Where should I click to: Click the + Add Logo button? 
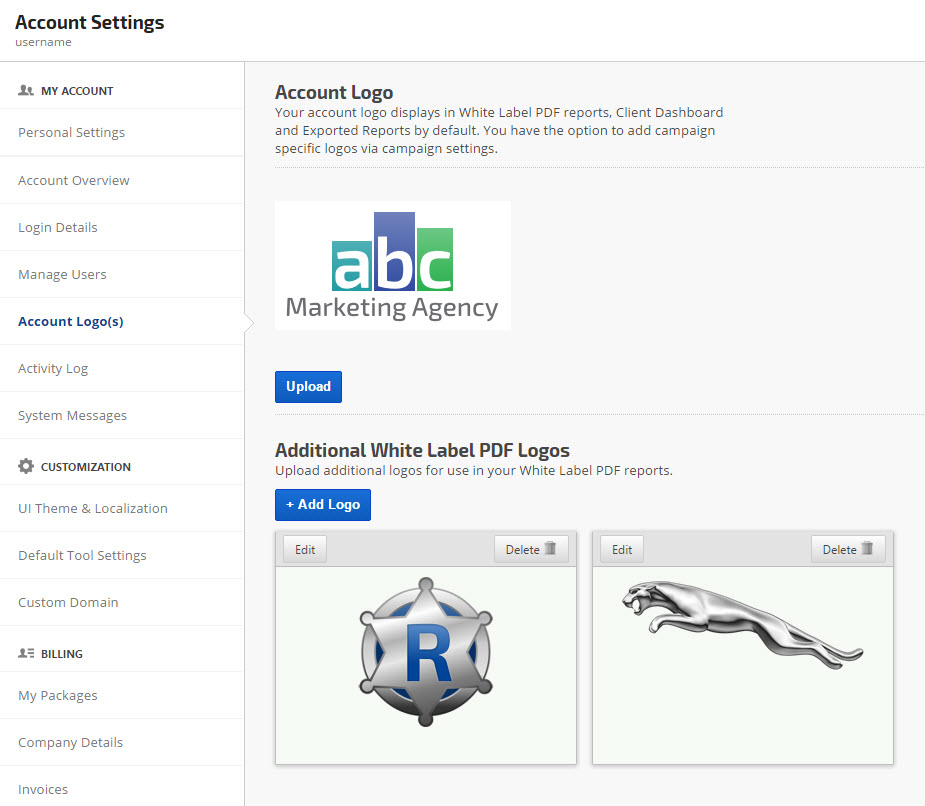[x=323, y=505]
